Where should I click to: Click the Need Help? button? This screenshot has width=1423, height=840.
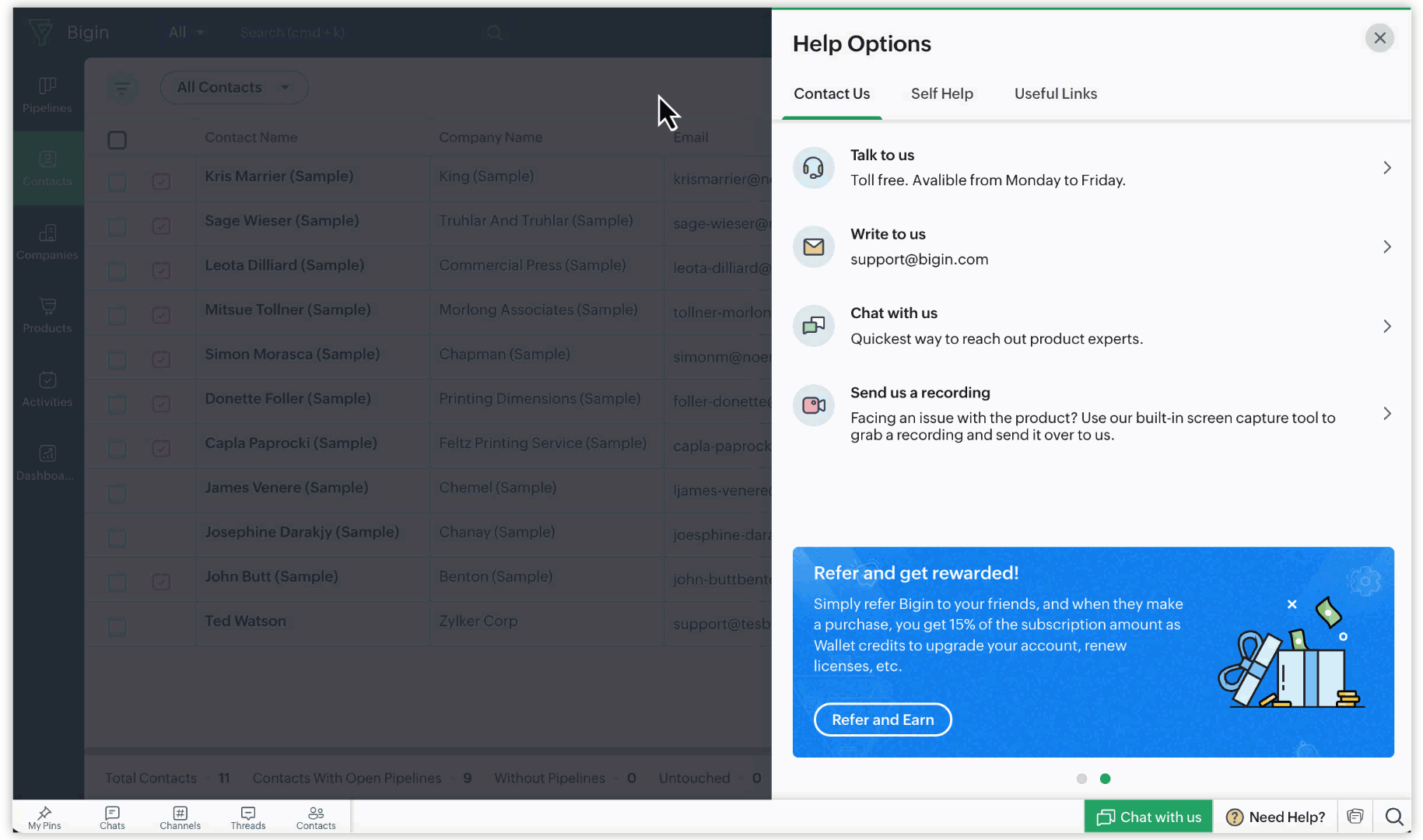(1276, 817)
